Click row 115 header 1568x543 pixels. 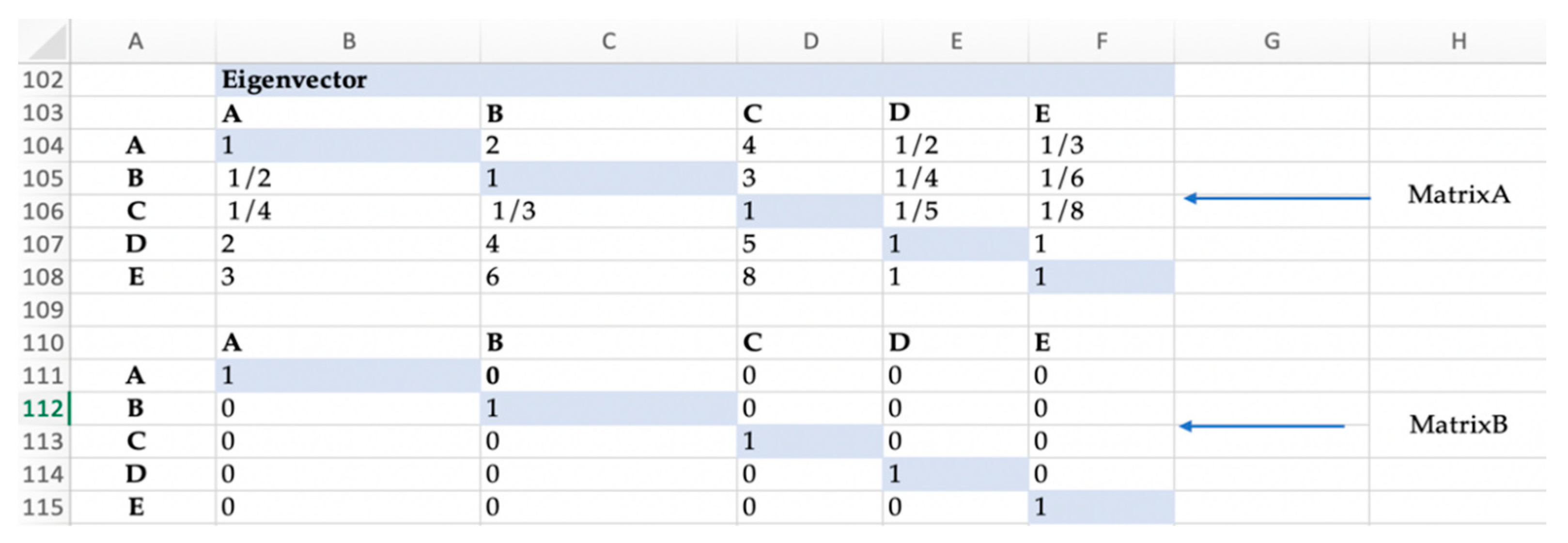coord(43,507)
